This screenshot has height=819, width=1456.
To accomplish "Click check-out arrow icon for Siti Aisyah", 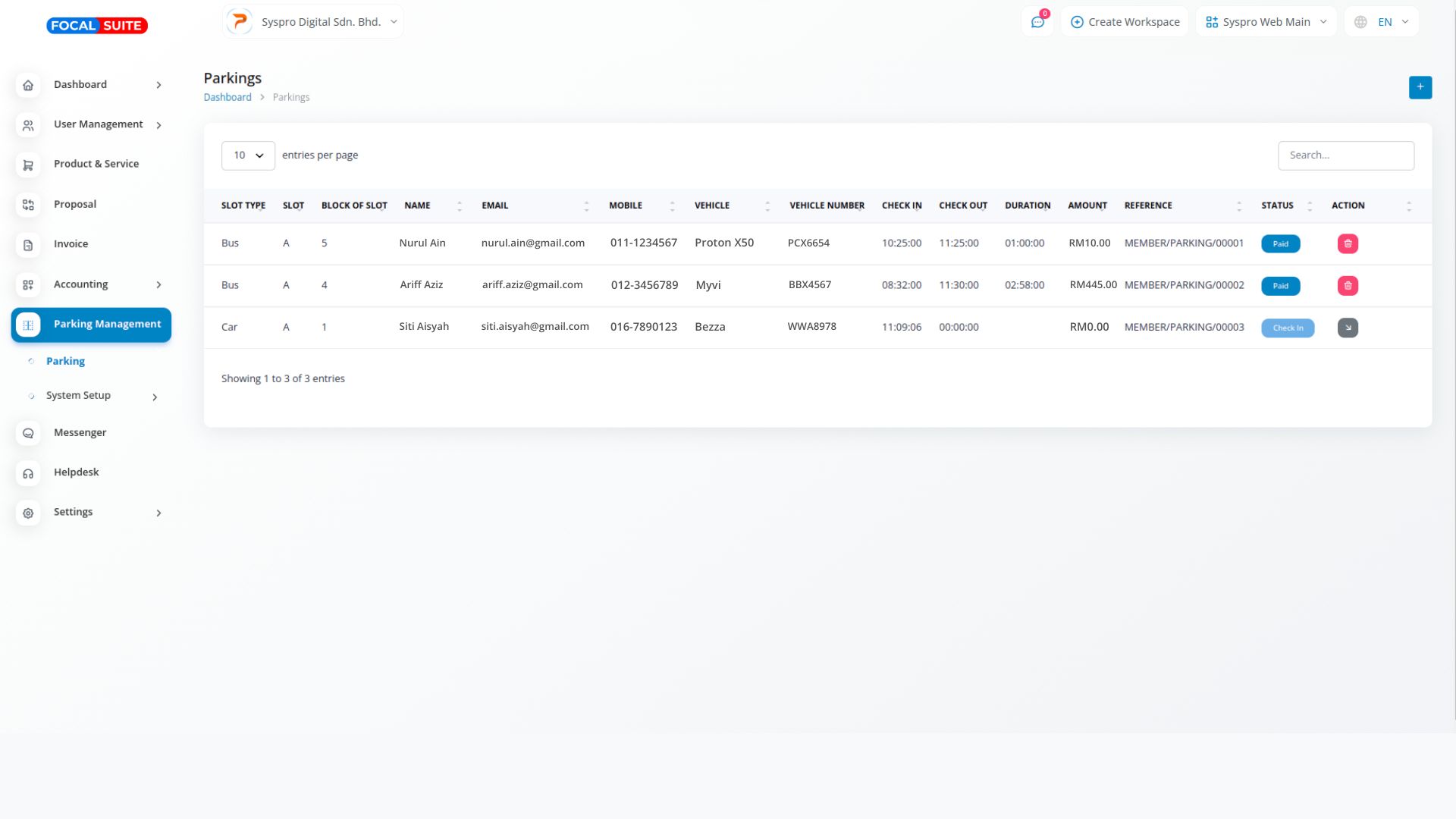I will tap(1348, 328).
